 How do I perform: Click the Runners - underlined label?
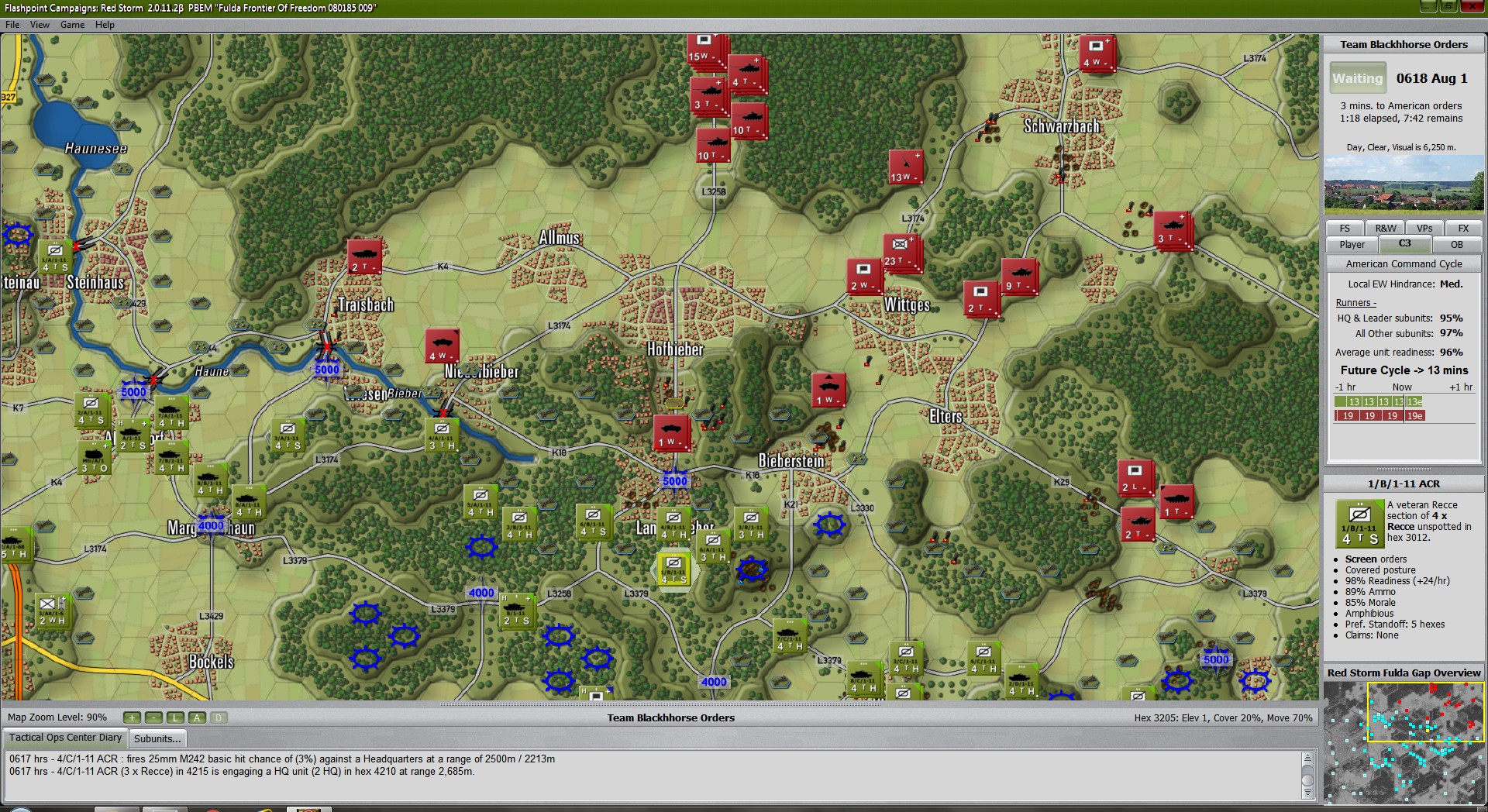tap(1355, 303)
